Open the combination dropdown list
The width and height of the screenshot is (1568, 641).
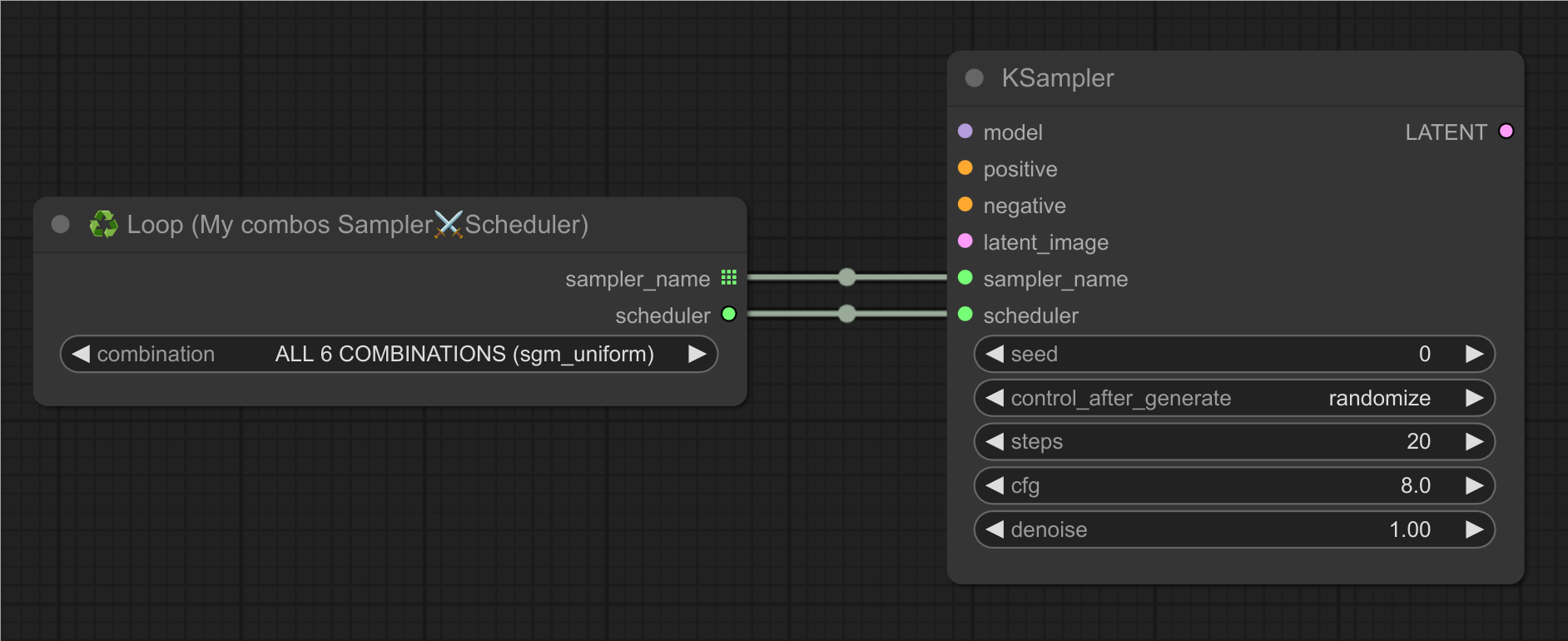click(389, 355)
